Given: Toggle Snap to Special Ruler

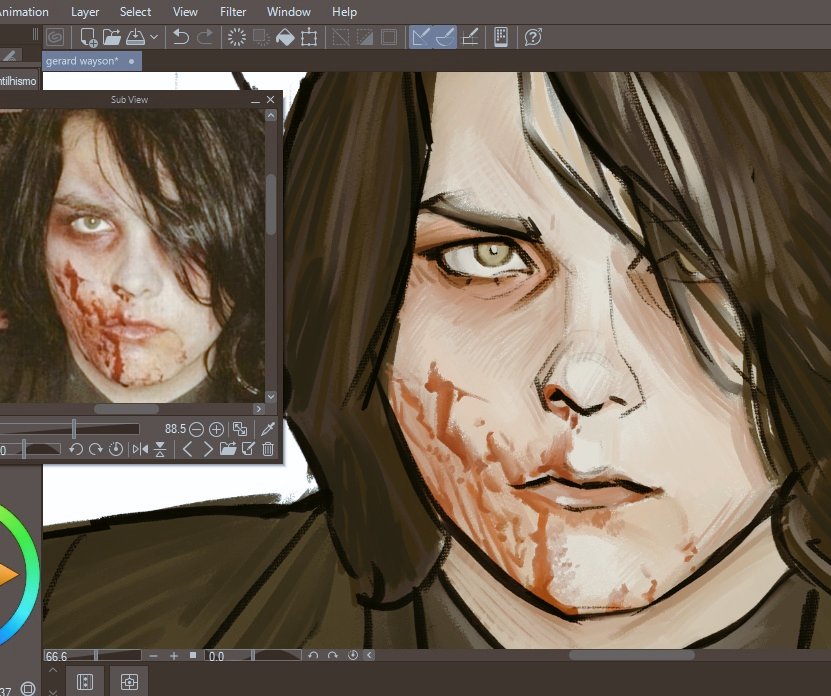Looking at the screenshot, I should pos(445,37).
